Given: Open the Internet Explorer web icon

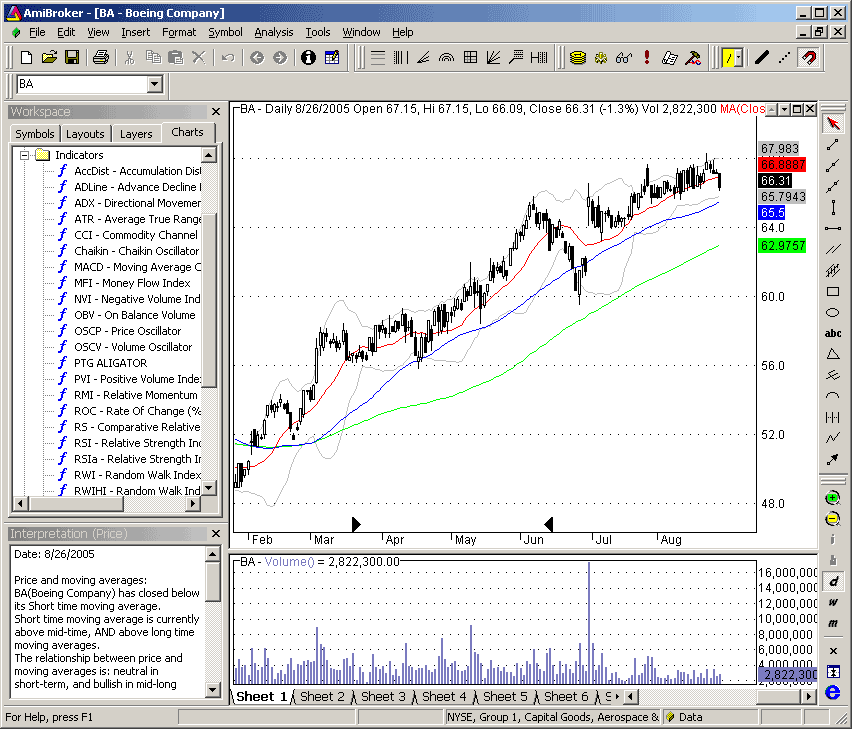Looking at the screenshot, I should [832, 692].
